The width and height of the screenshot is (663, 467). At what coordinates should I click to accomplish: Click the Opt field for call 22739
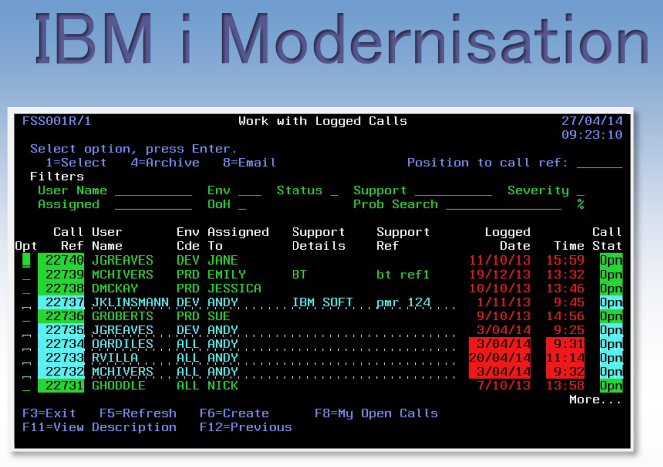click(26, 275)
